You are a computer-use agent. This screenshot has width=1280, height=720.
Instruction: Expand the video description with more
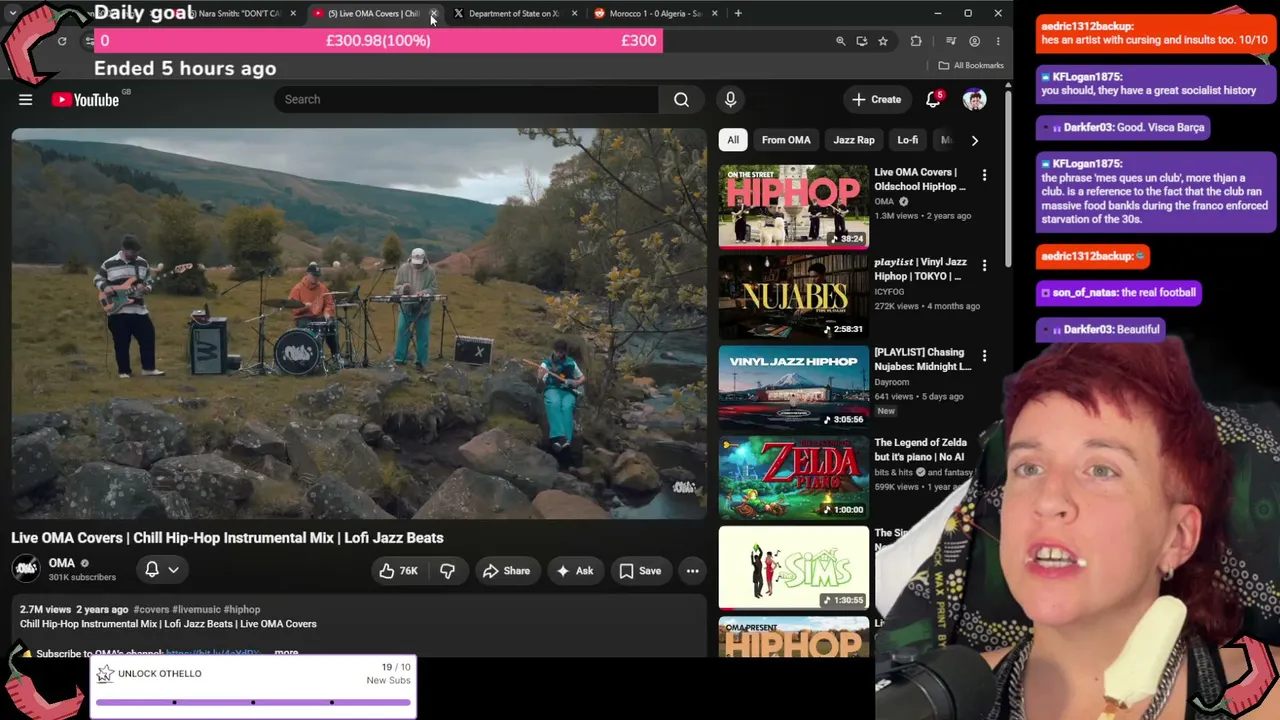[286, 653]
